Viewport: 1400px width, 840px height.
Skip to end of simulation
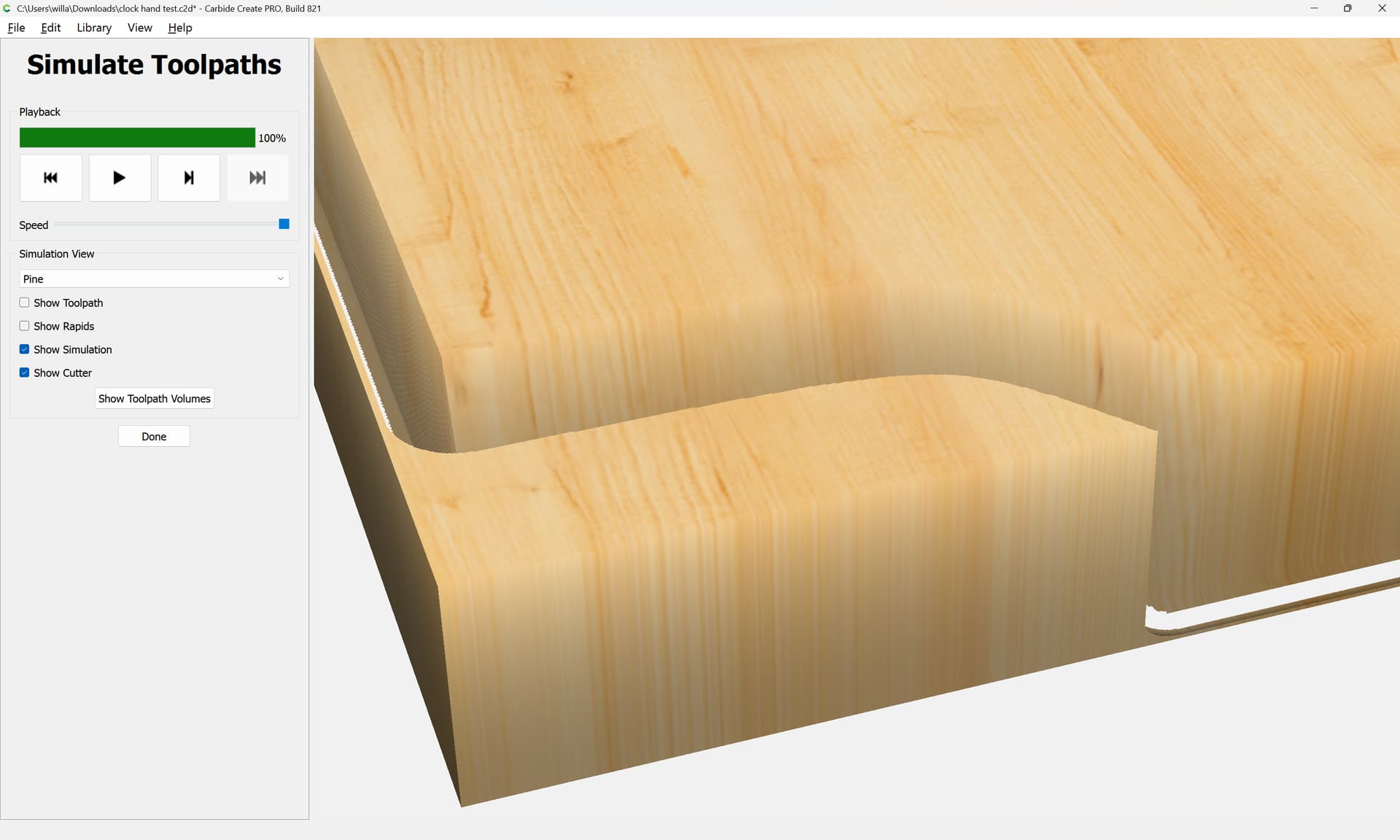pyautogui.click(x=257, y=177)
